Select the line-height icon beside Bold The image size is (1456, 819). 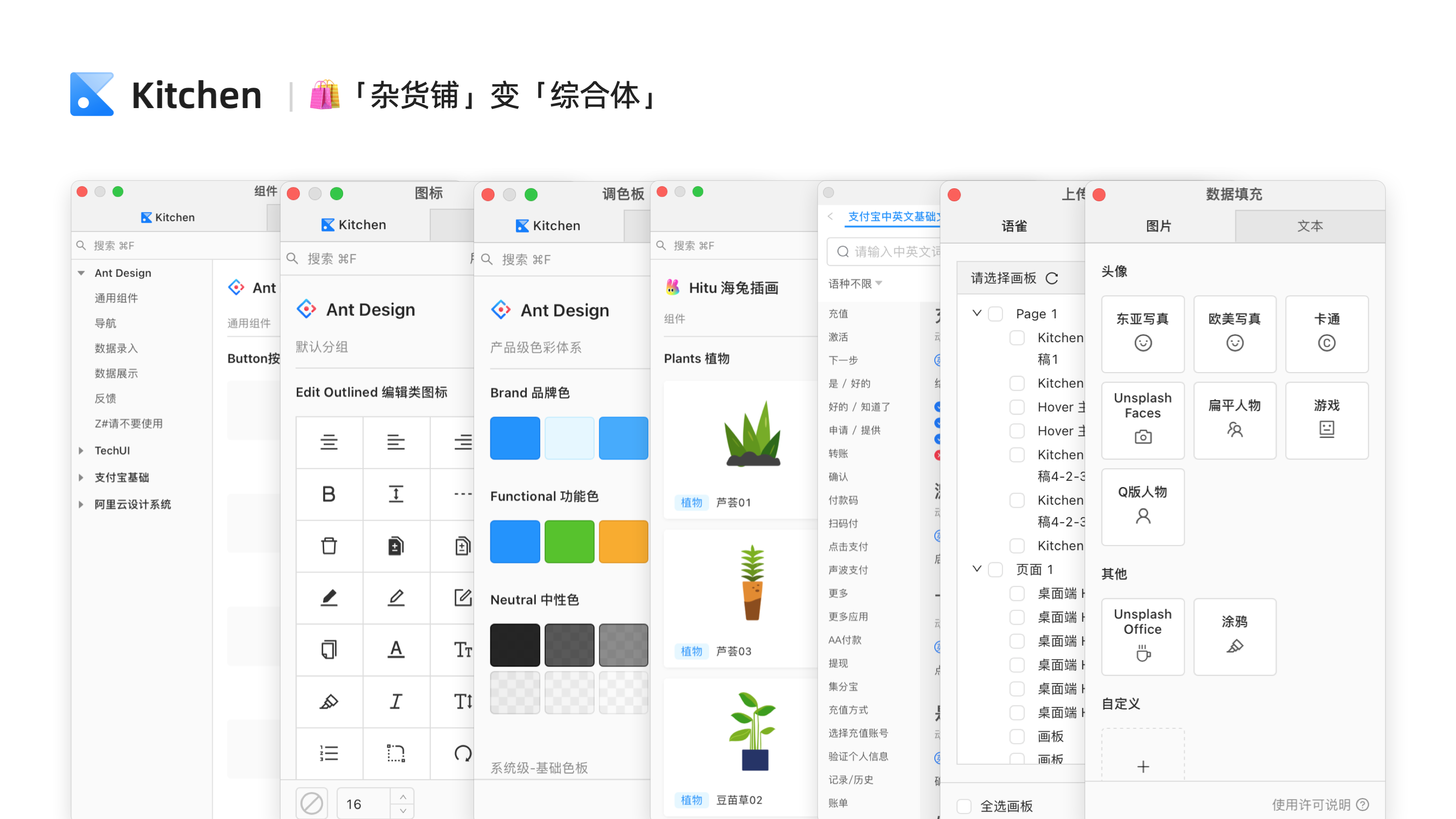(x=396, y=494)
